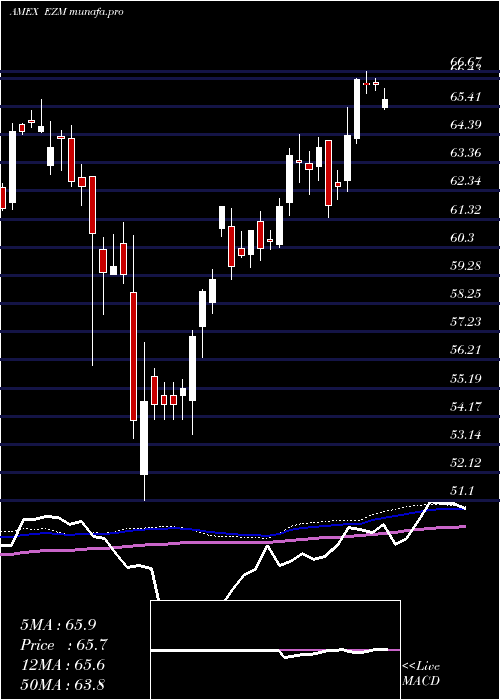Click the 60.3 price level label

(462, 237)
